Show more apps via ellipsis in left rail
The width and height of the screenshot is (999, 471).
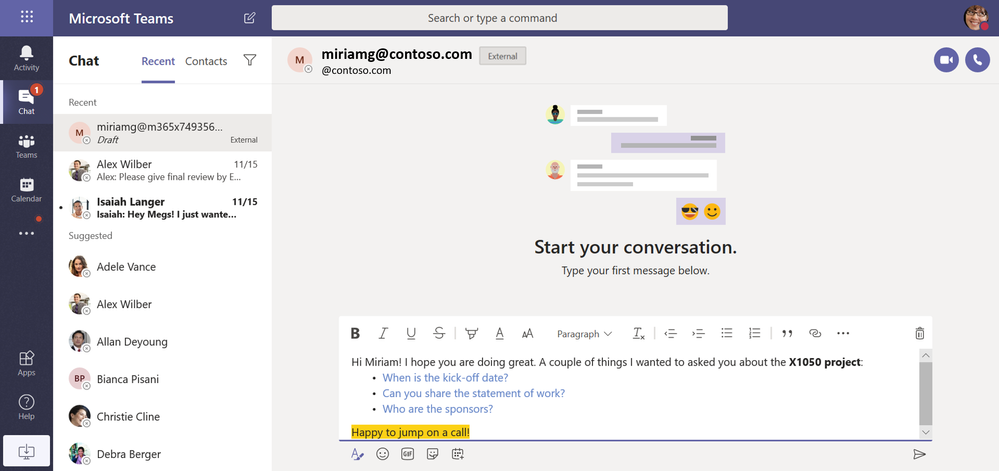coord(26,233)
